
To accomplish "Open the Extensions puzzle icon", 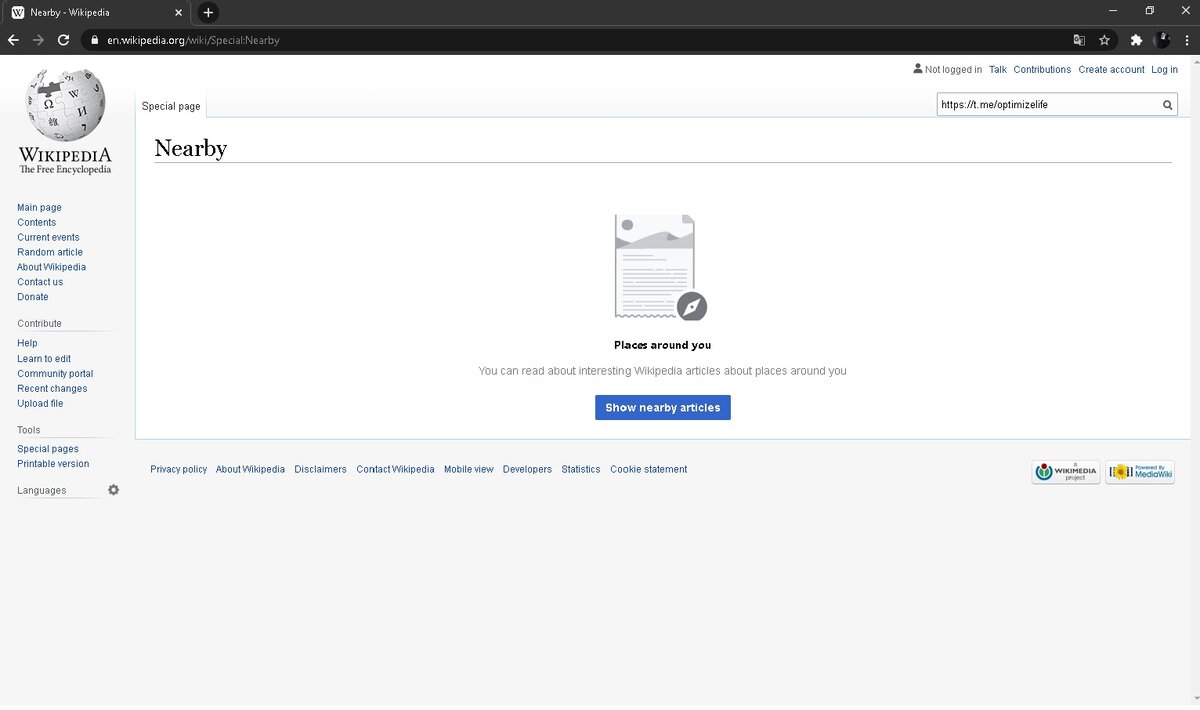I will click(x=1136, y=40).
